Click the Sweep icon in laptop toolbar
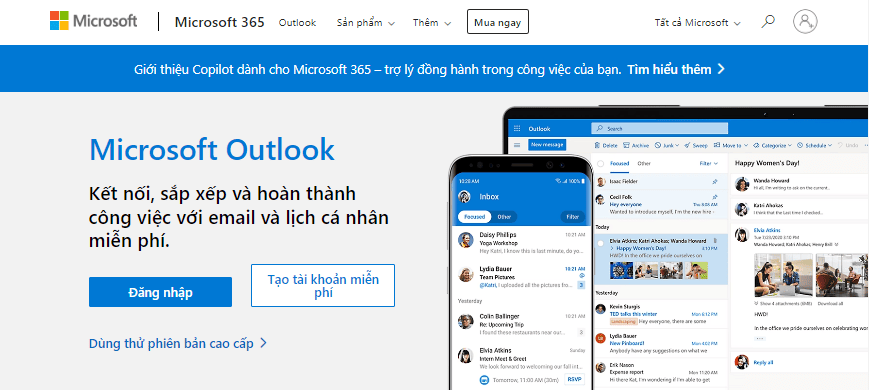Image resolution: width=869 pixels, height=390 pixels. coord(687,145)
